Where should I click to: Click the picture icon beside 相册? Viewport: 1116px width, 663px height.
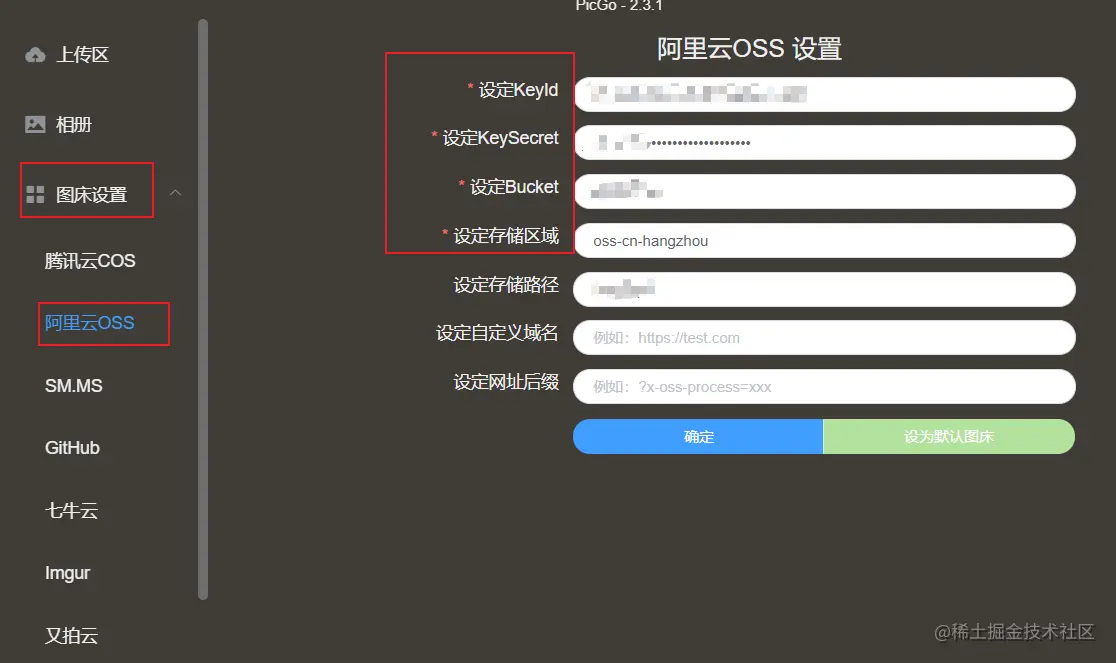[x=35, y=124]
